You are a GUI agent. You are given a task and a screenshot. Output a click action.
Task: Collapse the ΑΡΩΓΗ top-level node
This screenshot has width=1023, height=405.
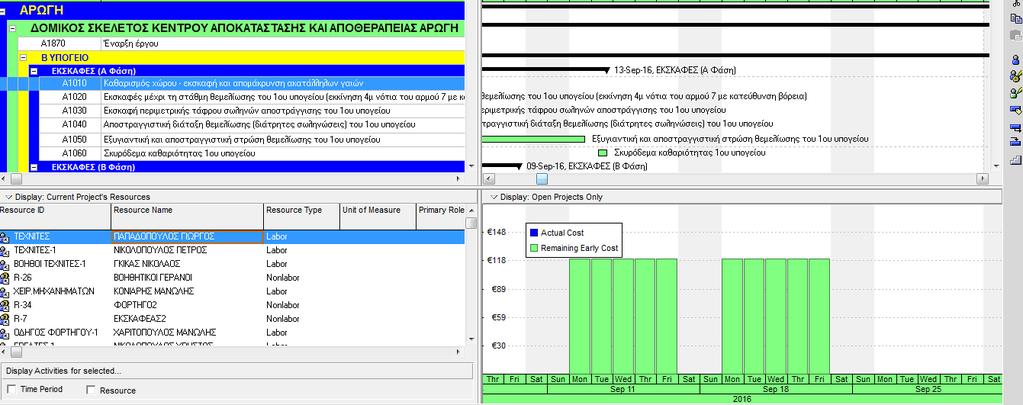point(3,11)
